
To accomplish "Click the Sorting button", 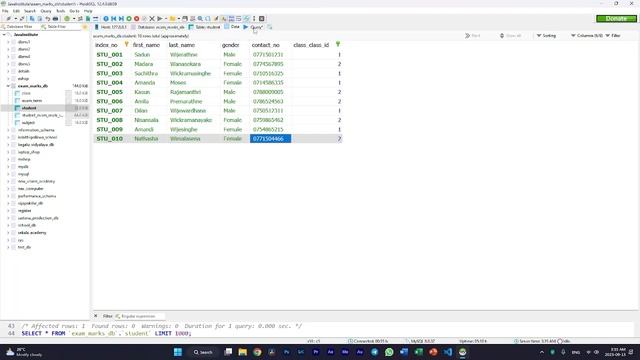I will pos(546,36).
